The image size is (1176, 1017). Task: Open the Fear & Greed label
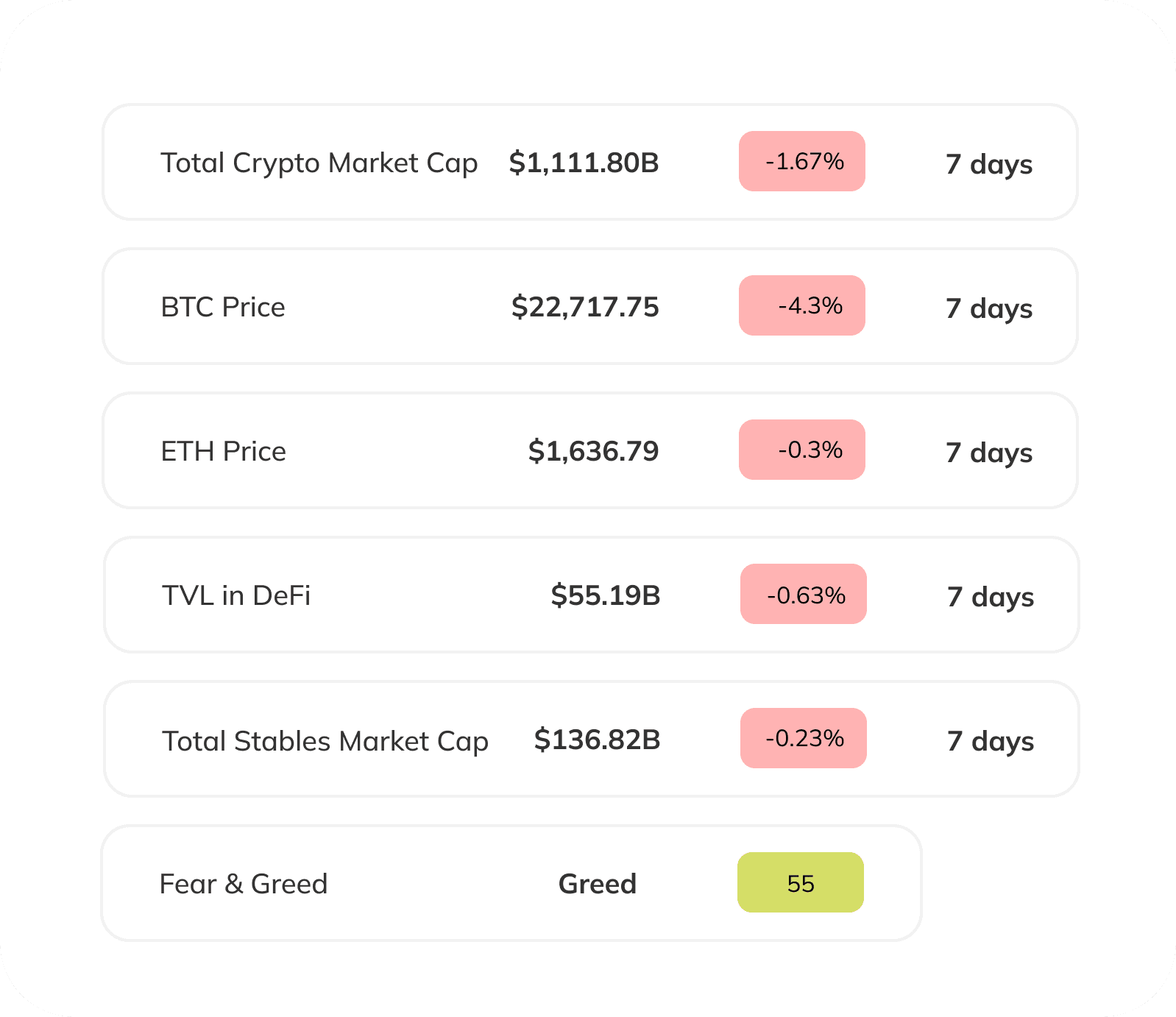click(x=244, y=884)
